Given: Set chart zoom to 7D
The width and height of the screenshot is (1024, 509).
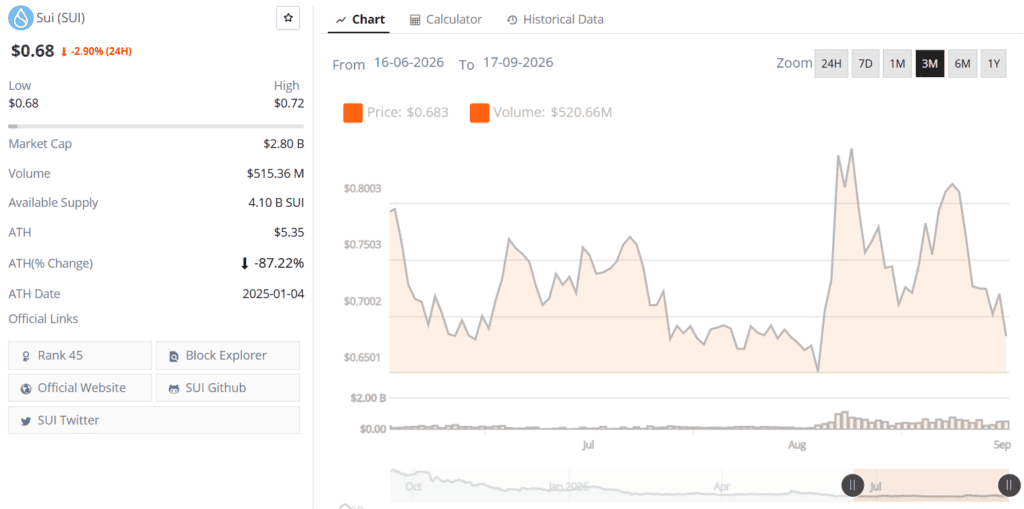Looking at the screenshot, I should coord(865,63).
